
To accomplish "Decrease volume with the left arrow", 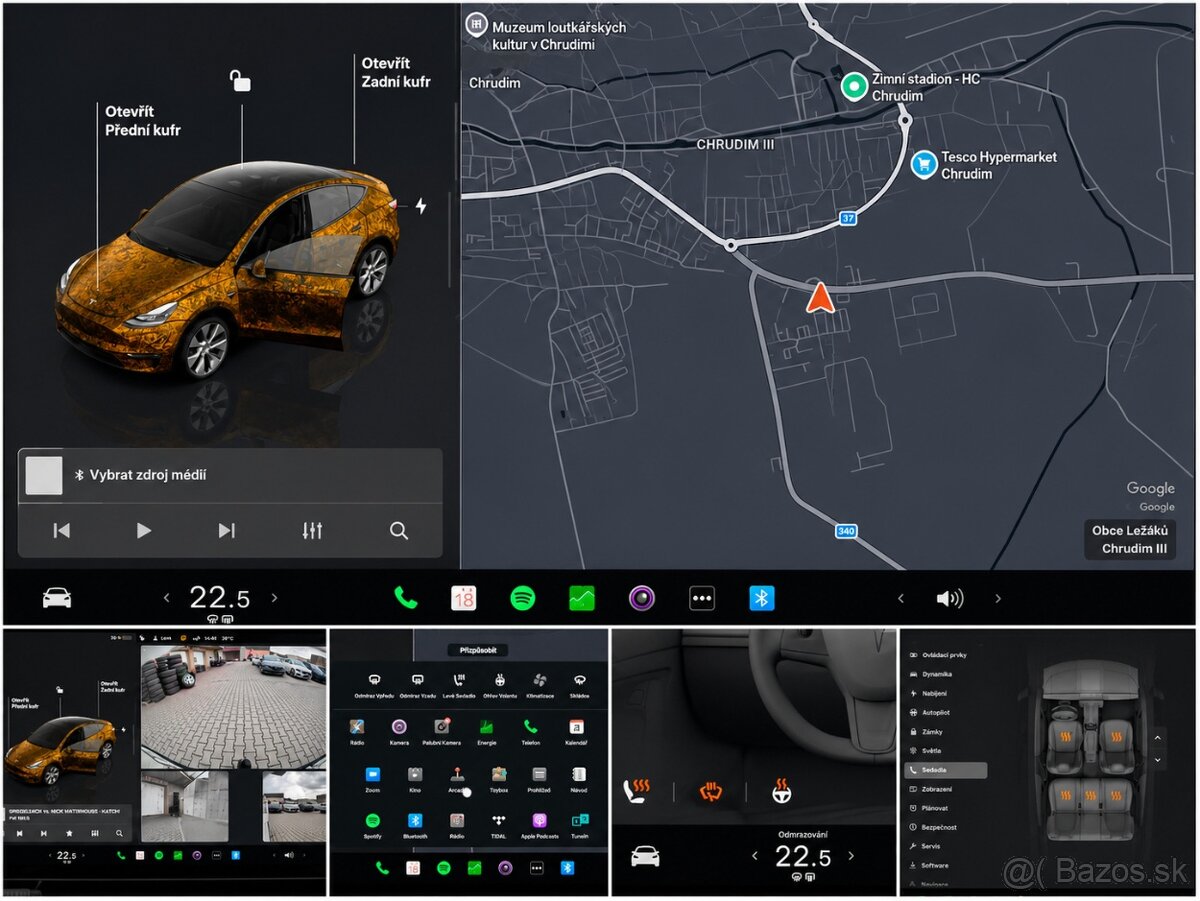I will point(900,598).
